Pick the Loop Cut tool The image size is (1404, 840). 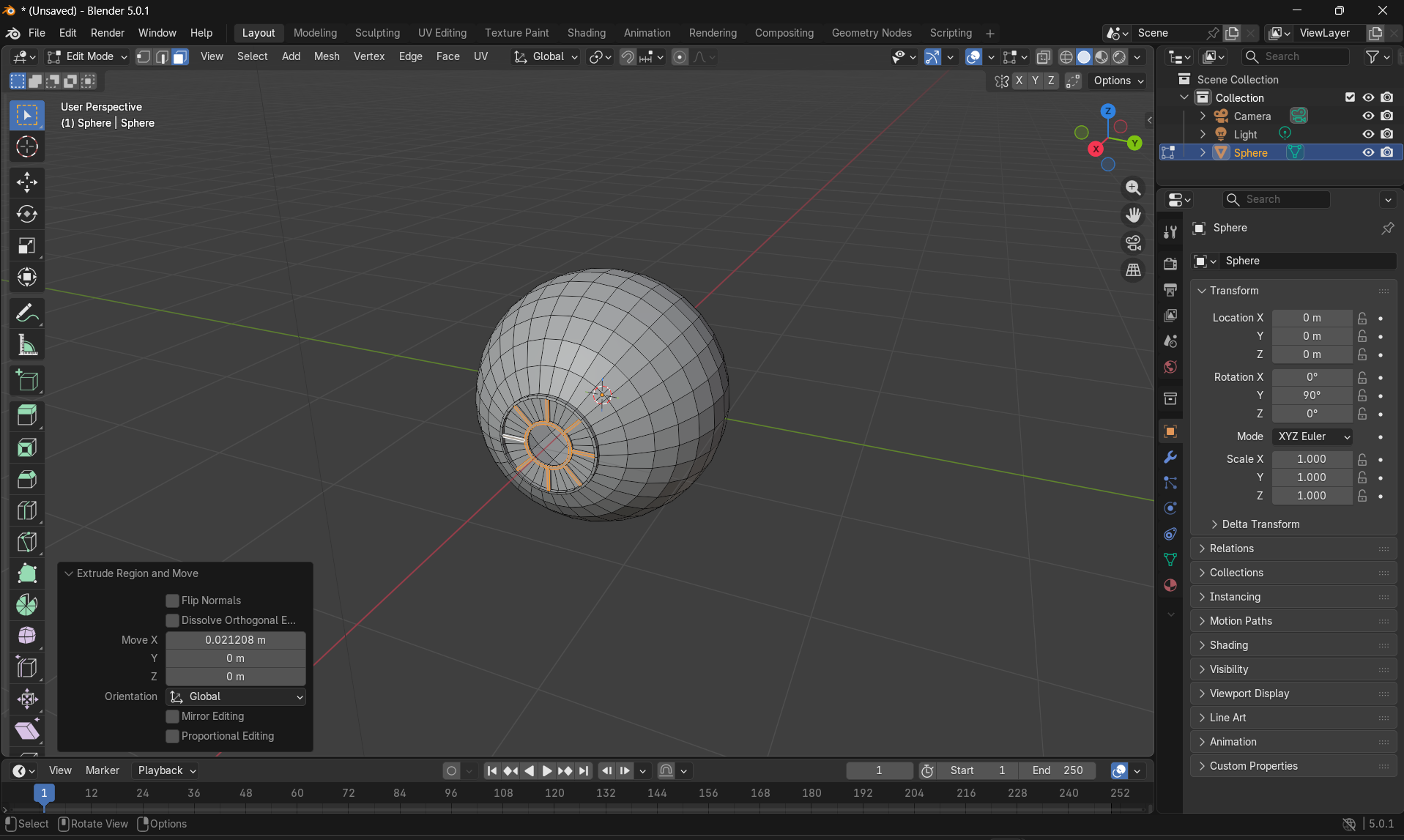[x=27, y=510]
